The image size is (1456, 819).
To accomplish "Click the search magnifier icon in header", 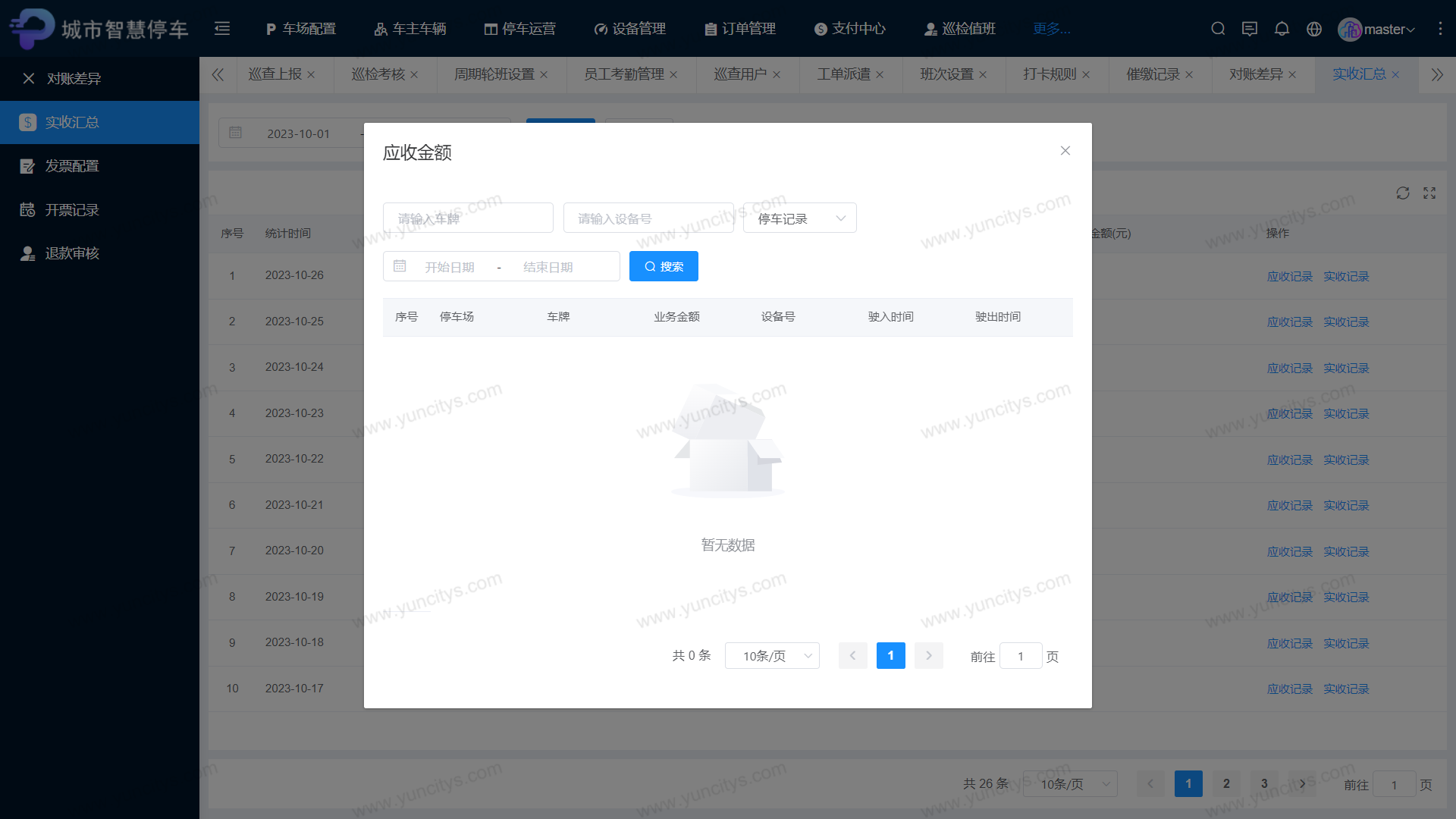I will pyautogui.click(x=1218, y=29).
